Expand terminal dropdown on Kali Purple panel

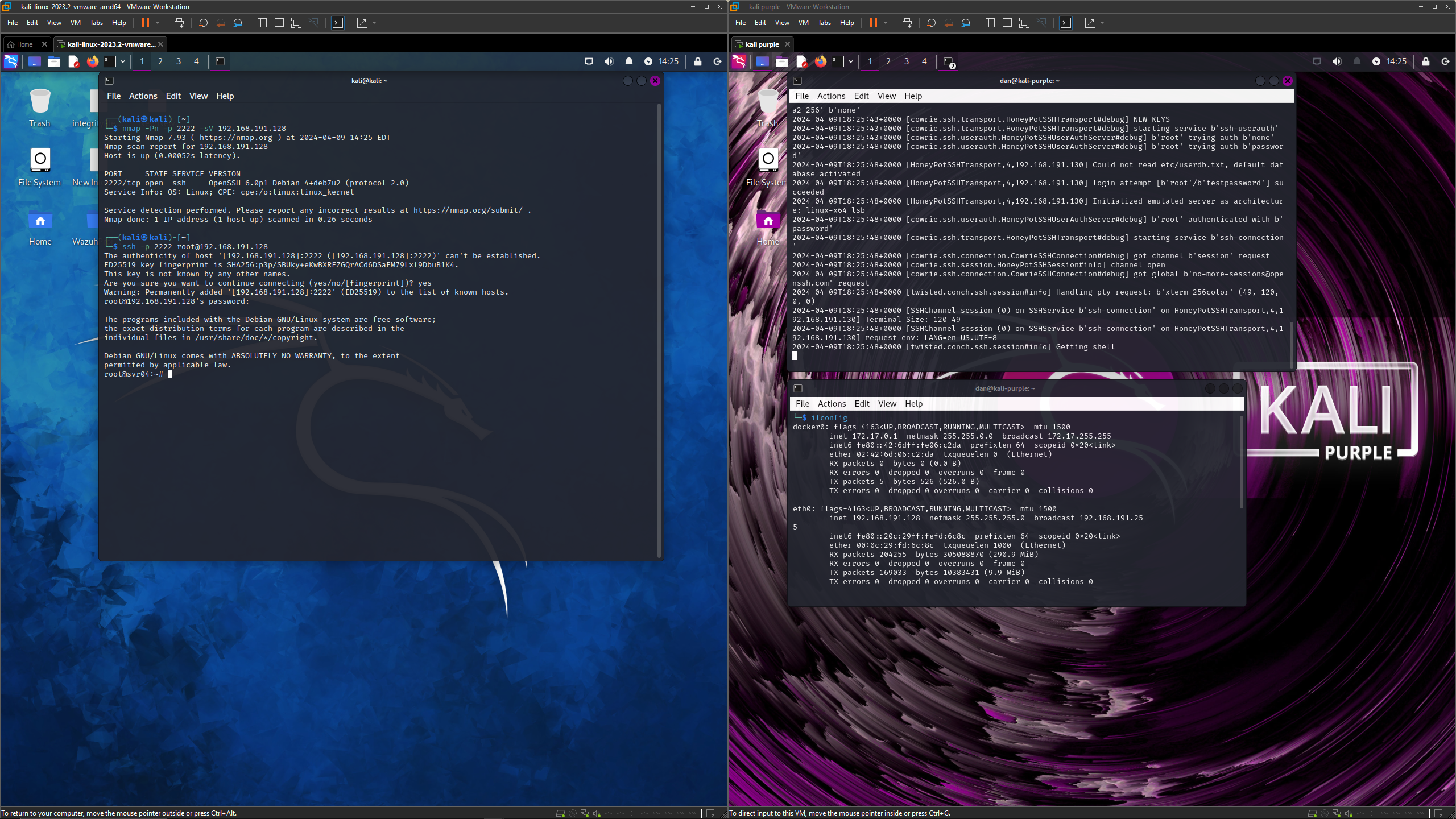[x=851, y=61]
